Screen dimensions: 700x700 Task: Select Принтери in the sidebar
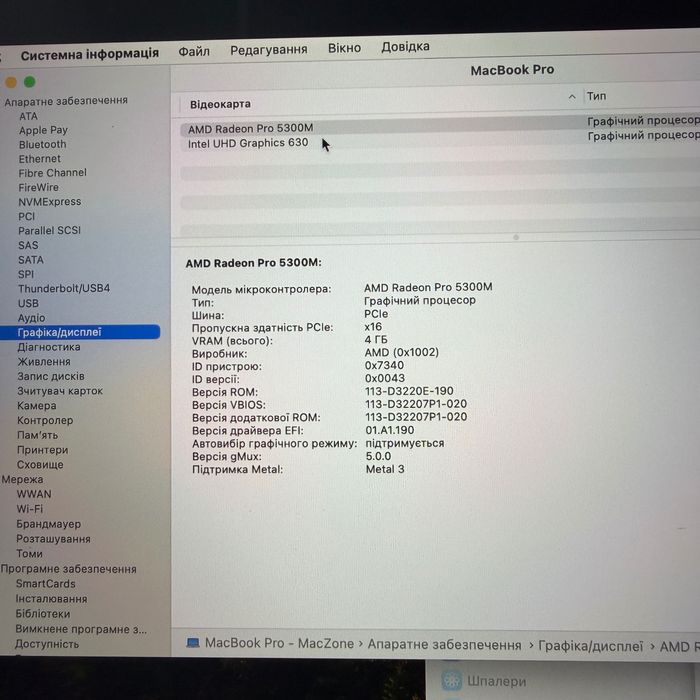tap(42, 450)
